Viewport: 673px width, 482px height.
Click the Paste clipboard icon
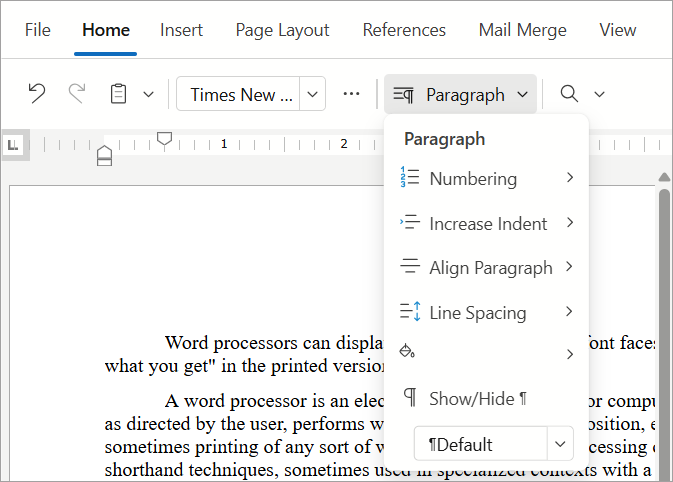(119, 94)
